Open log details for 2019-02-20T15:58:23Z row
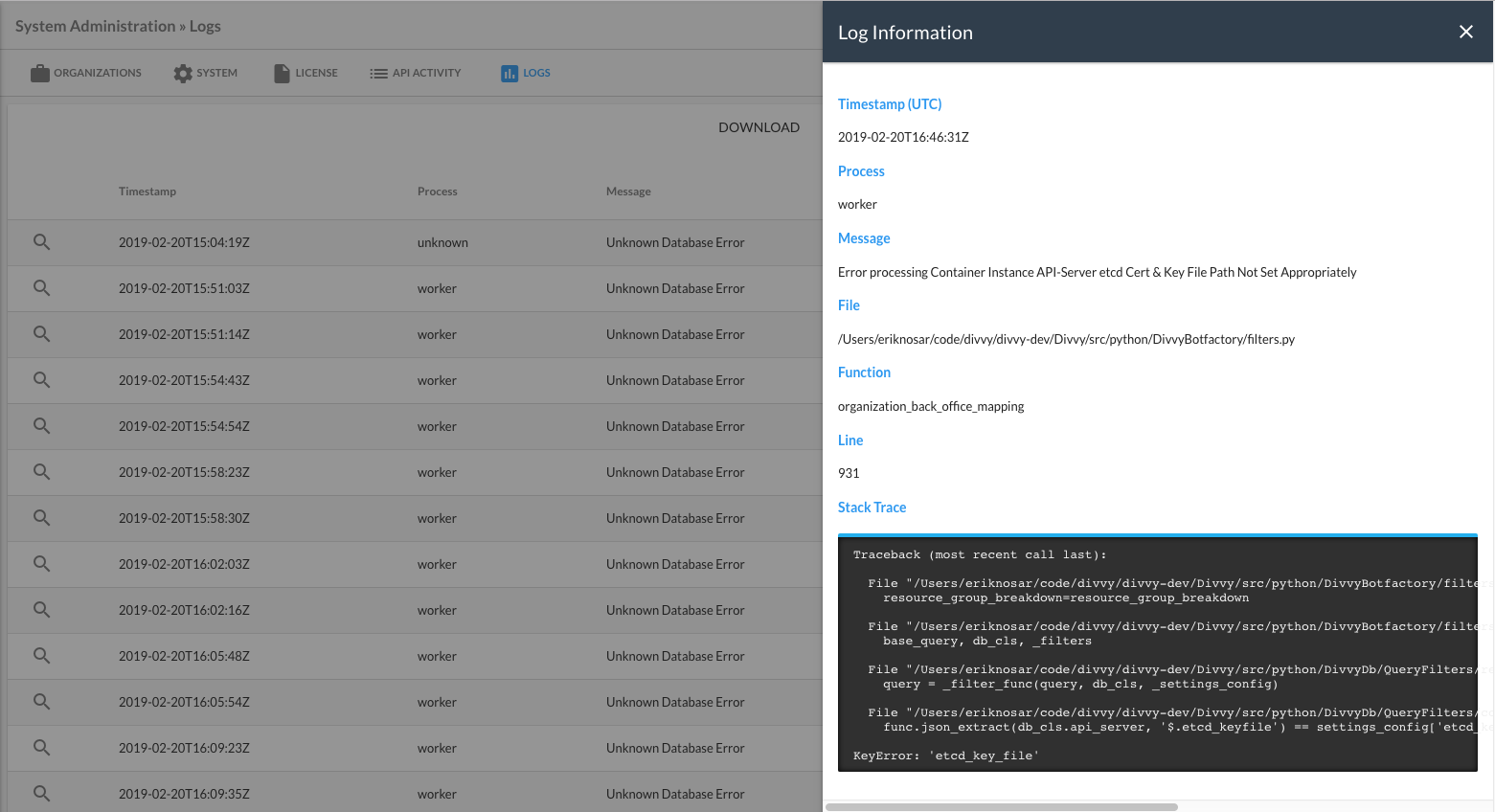1495x812 pixels. click(41, 472)
